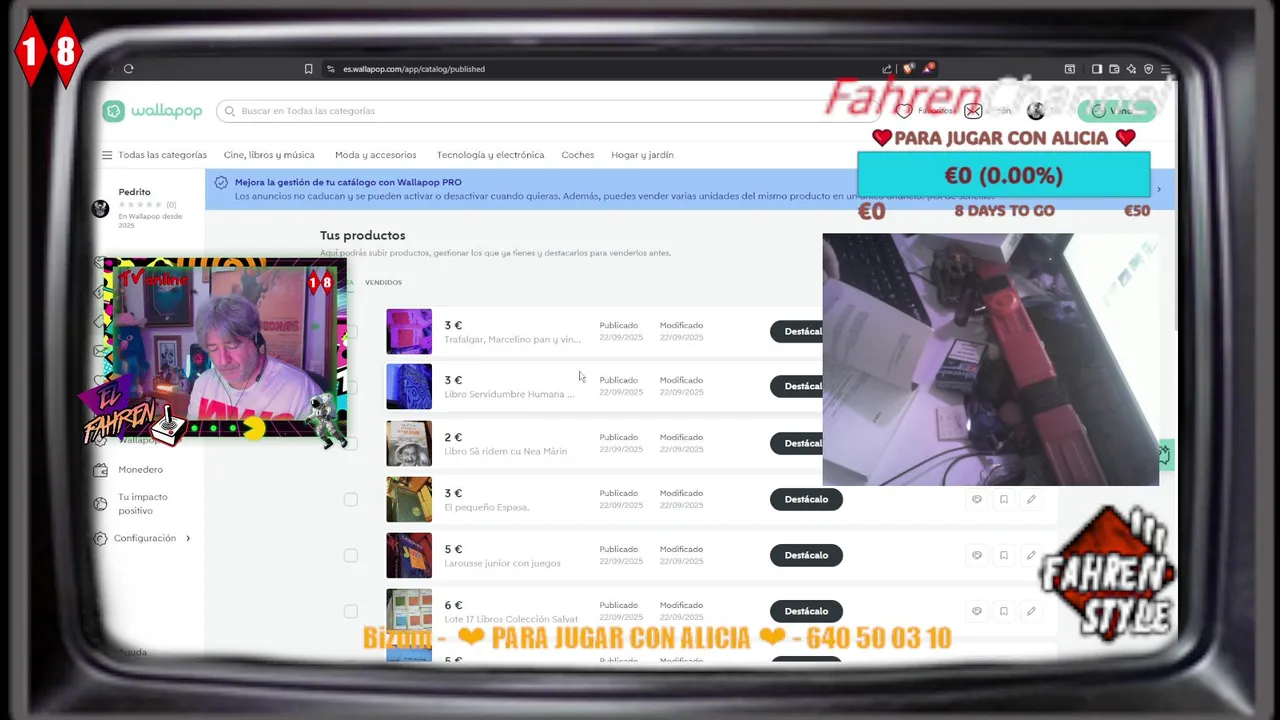Reserve Lote 17 Libros Colección Salvat via its bookmark icon
1280x720 pixels.
tap(1004, 611)
